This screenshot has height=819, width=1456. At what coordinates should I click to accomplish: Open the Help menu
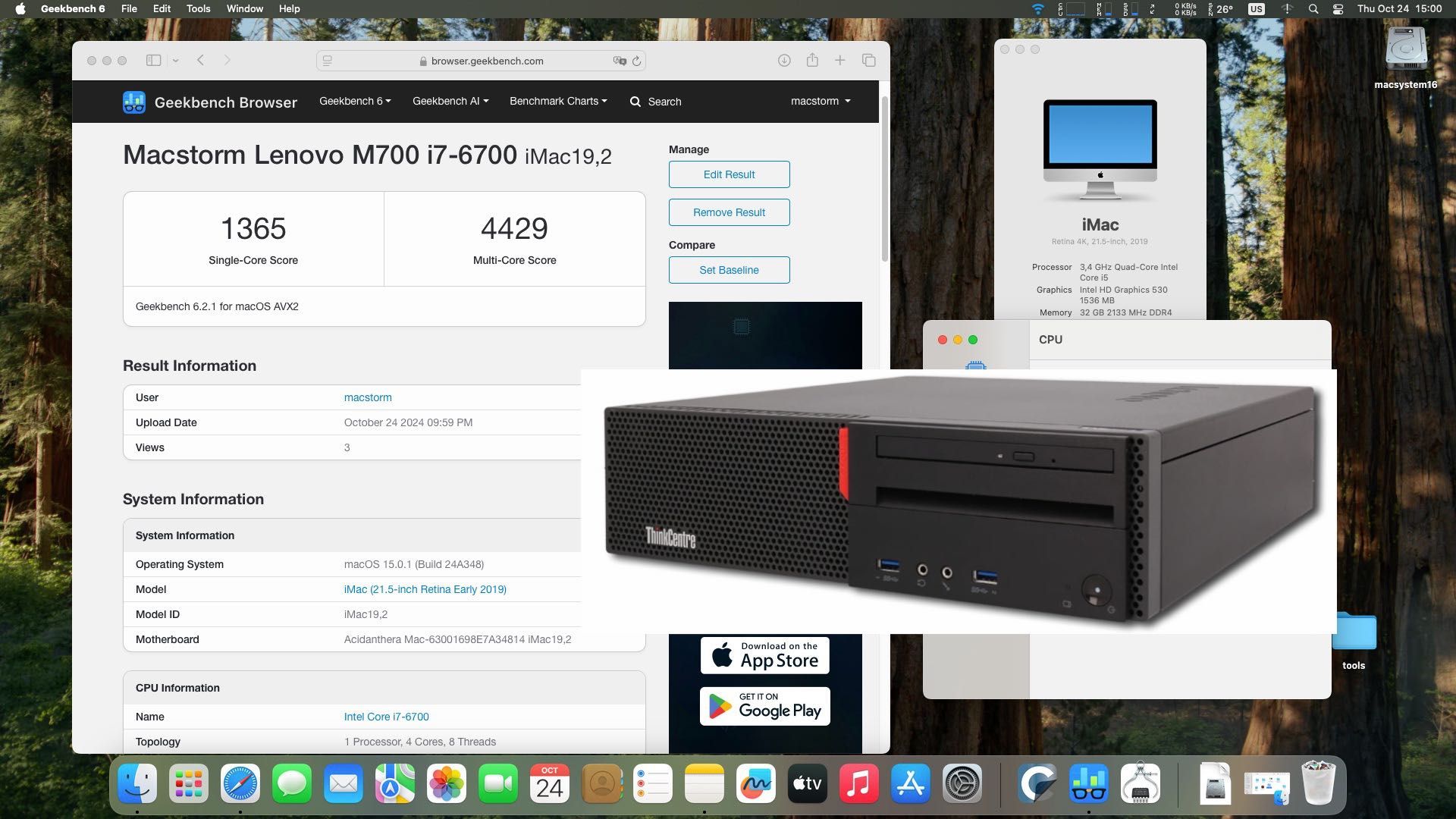[x=289, y=9]
